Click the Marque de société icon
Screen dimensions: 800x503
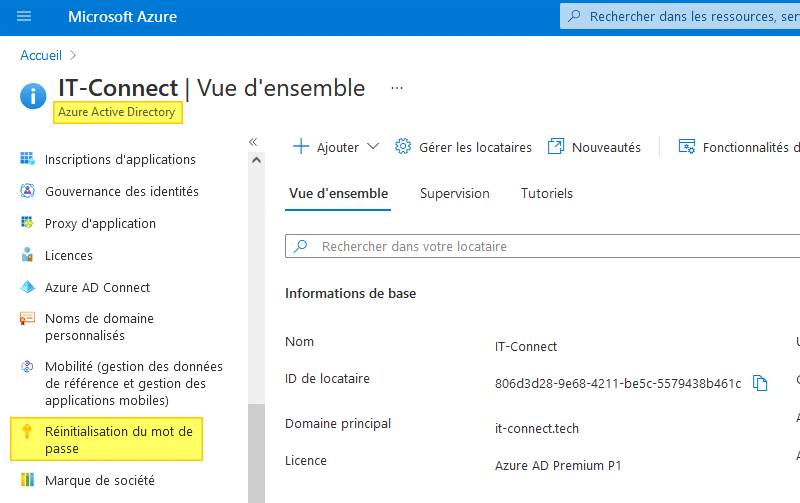tap(27, 480)
